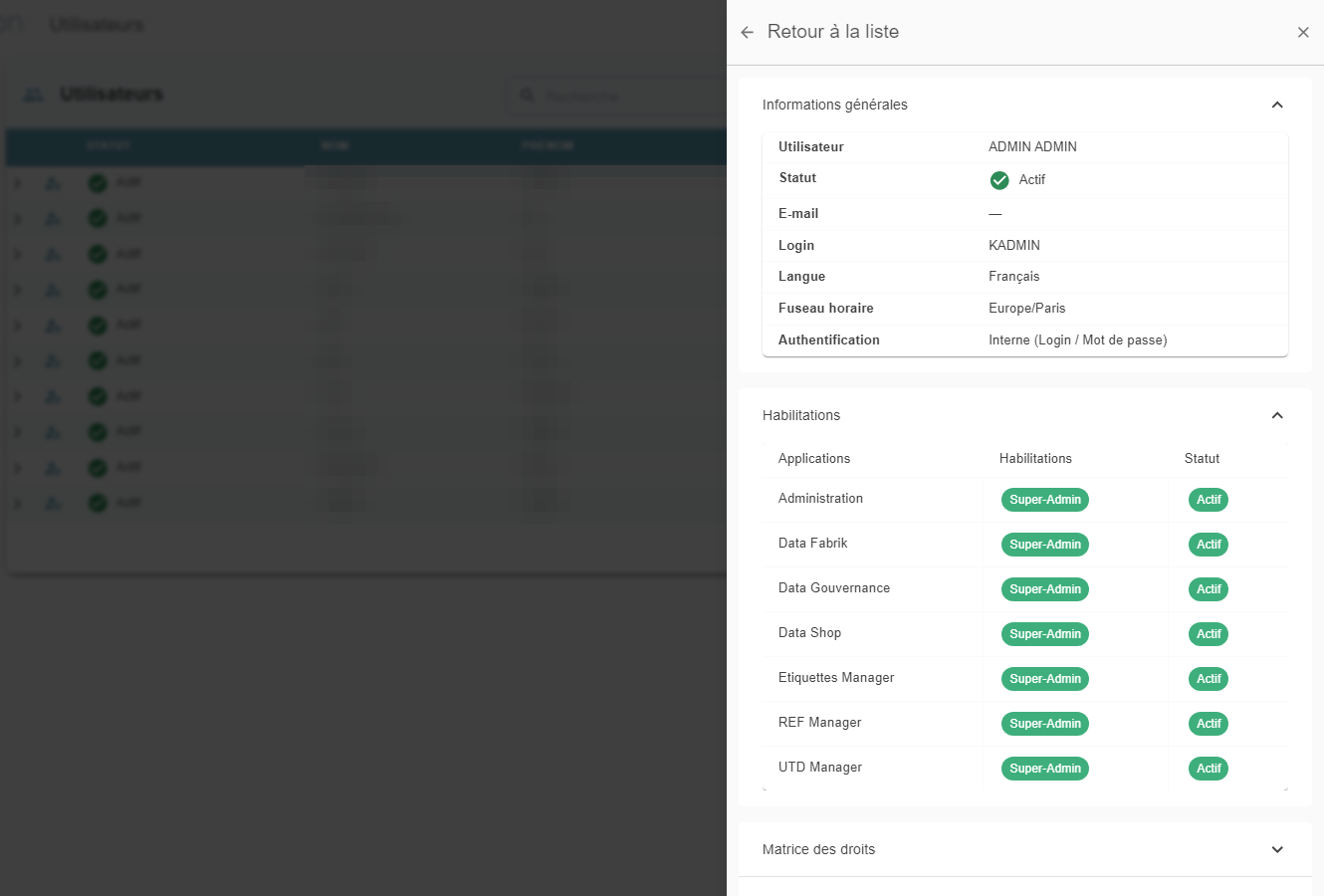Click Actif badge in Etiquettes Manager row
Image resolution: width=1324 pixels, height=896 pixels.
(x=1209, y=679)
